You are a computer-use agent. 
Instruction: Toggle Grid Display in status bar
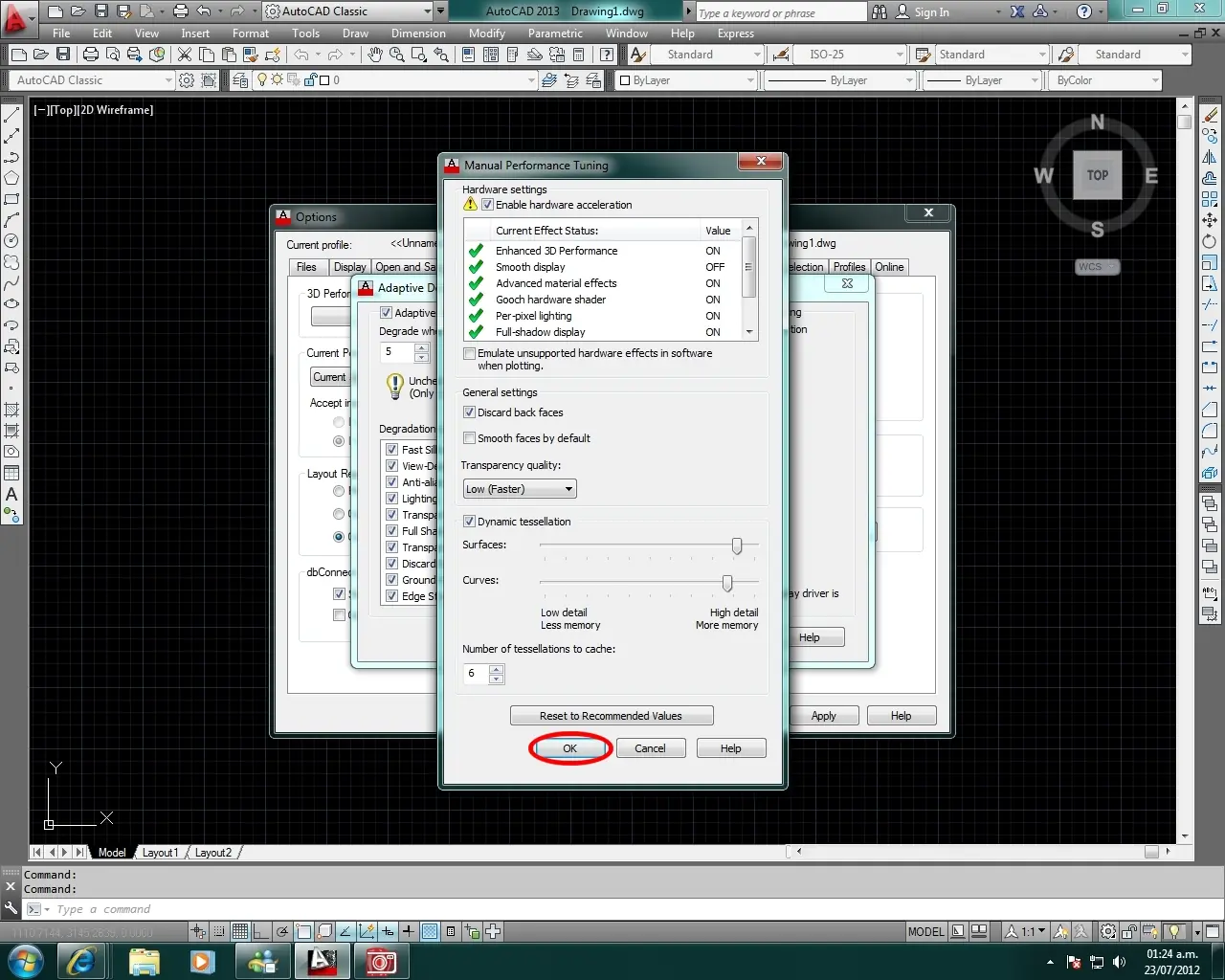point(239,931)
